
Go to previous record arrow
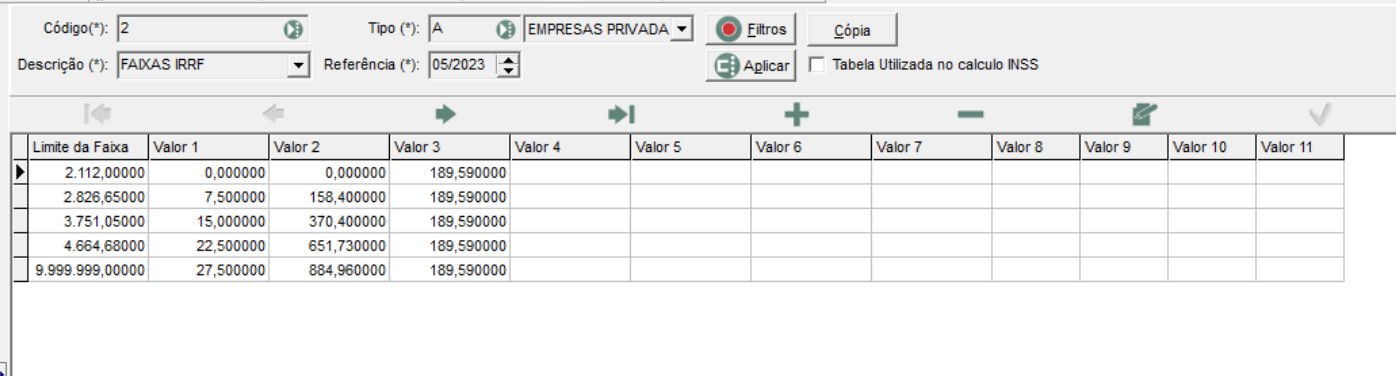pos(272,115)
